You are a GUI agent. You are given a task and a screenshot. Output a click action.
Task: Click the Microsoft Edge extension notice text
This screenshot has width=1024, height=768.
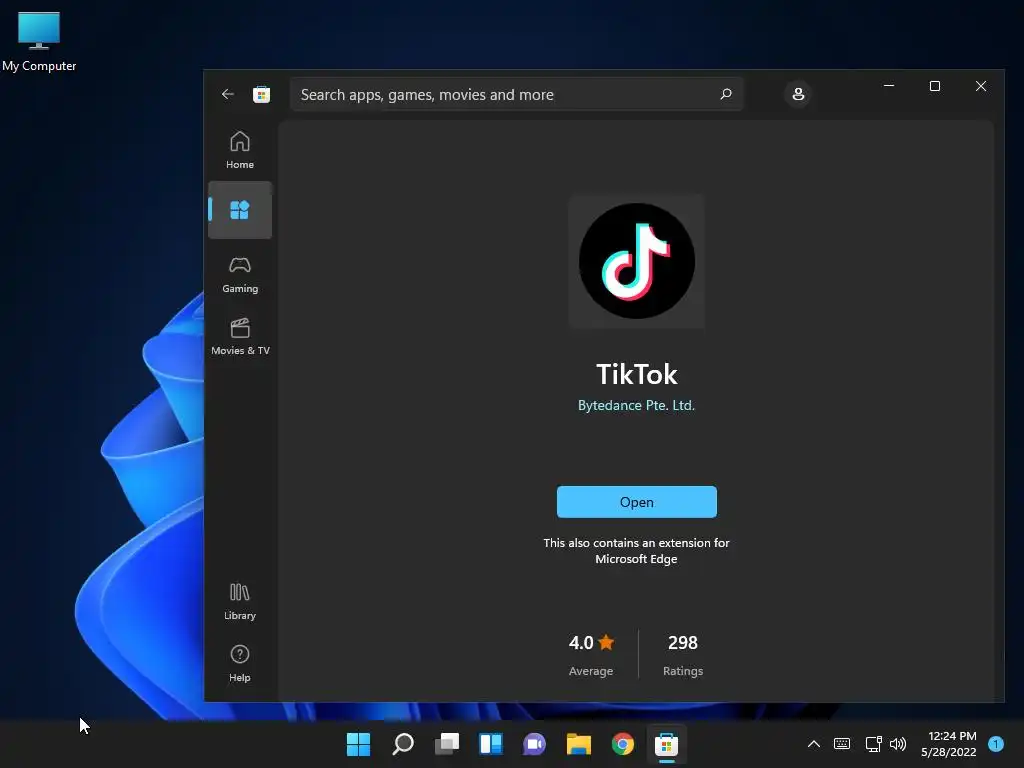[636, 551]
